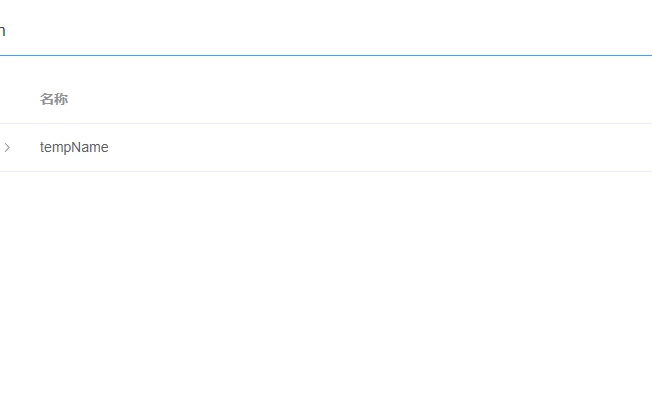
Task: Click the 名称 column header
Action: click(x=54, y=100)
